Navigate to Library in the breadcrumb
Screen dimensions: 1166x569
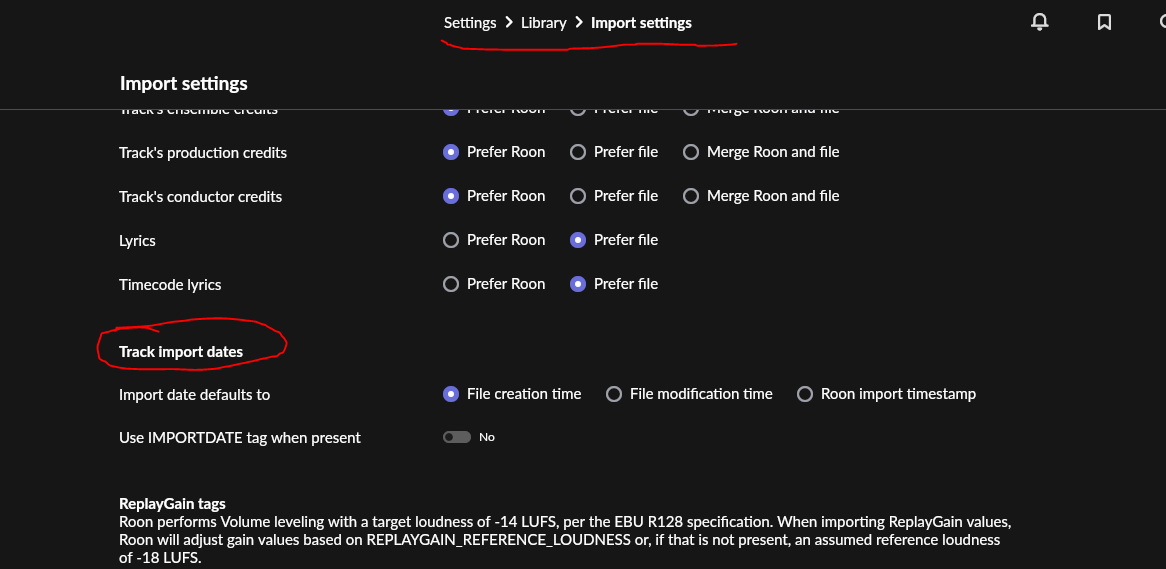(x=544, y=23)
